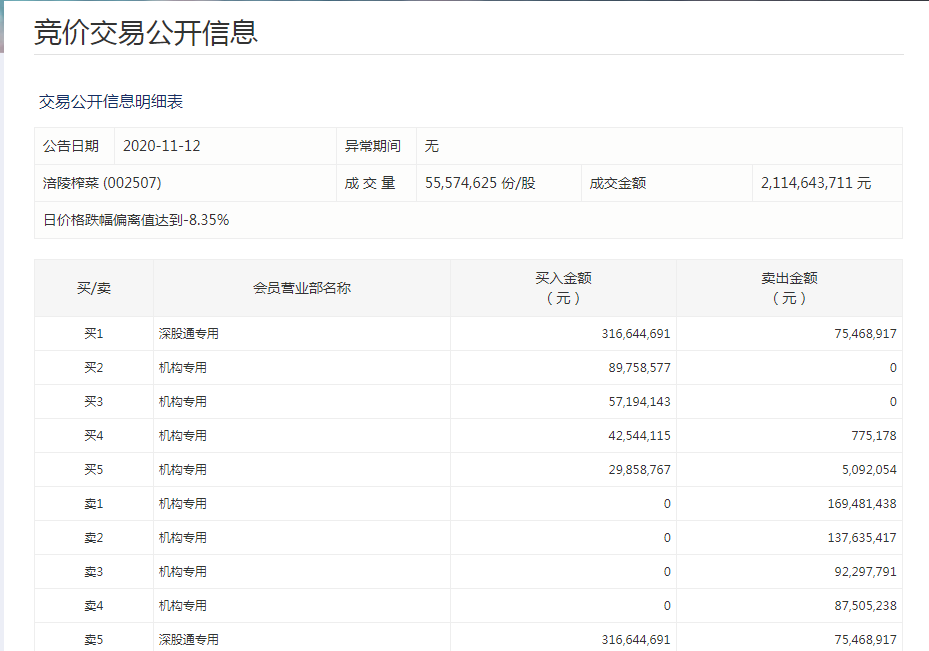The image size is (929, 651).
Task: Click 深股通专用 in the 卖5 row
Action: pyautogui.click(x=189, y=639)
